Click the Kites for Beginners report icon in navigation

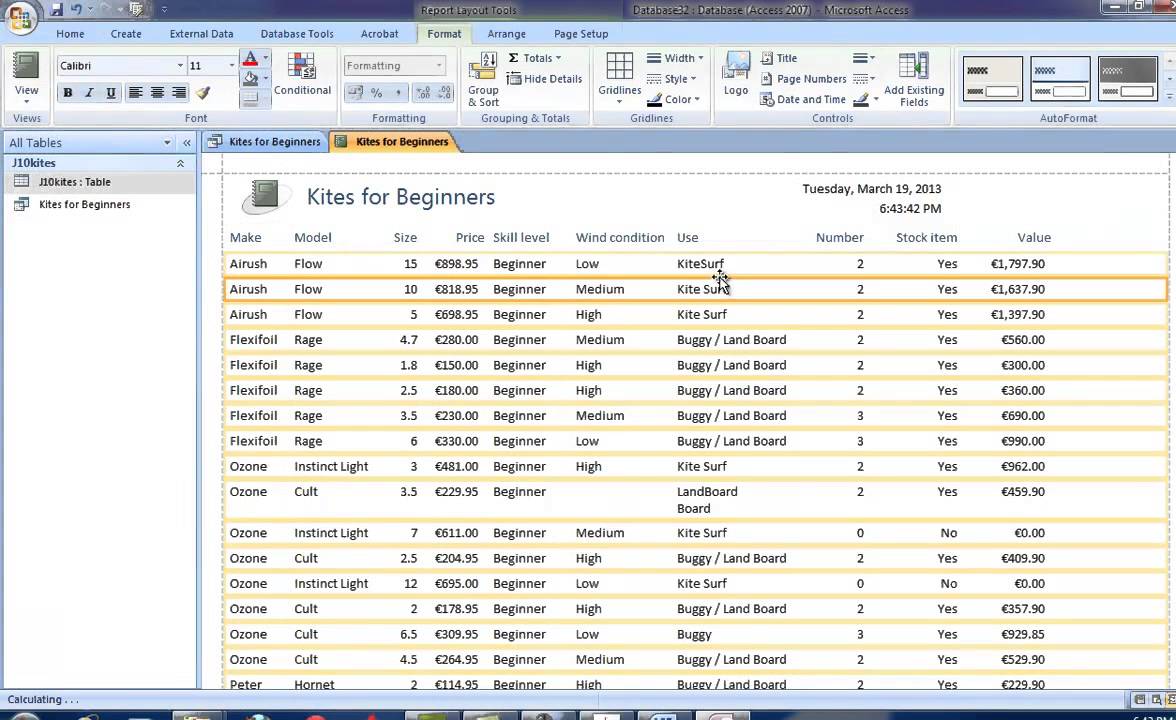[22, 204]
